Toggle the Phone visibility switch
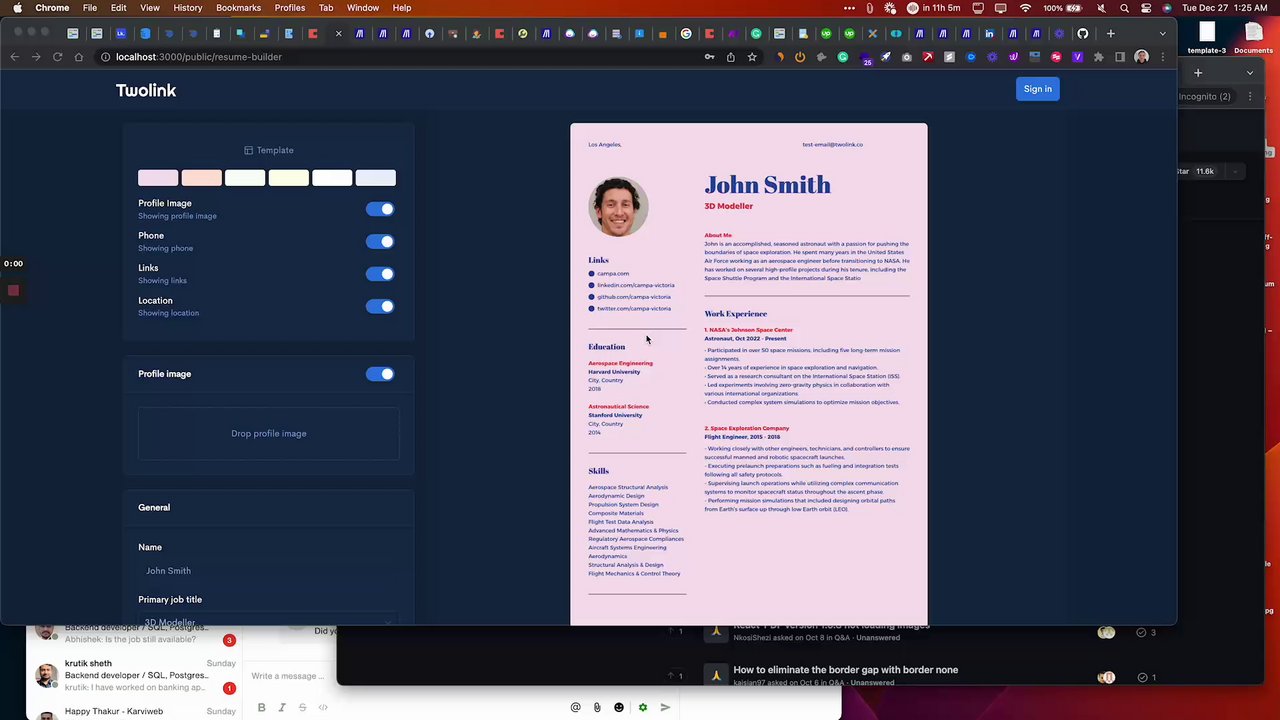 coord(380,241)
